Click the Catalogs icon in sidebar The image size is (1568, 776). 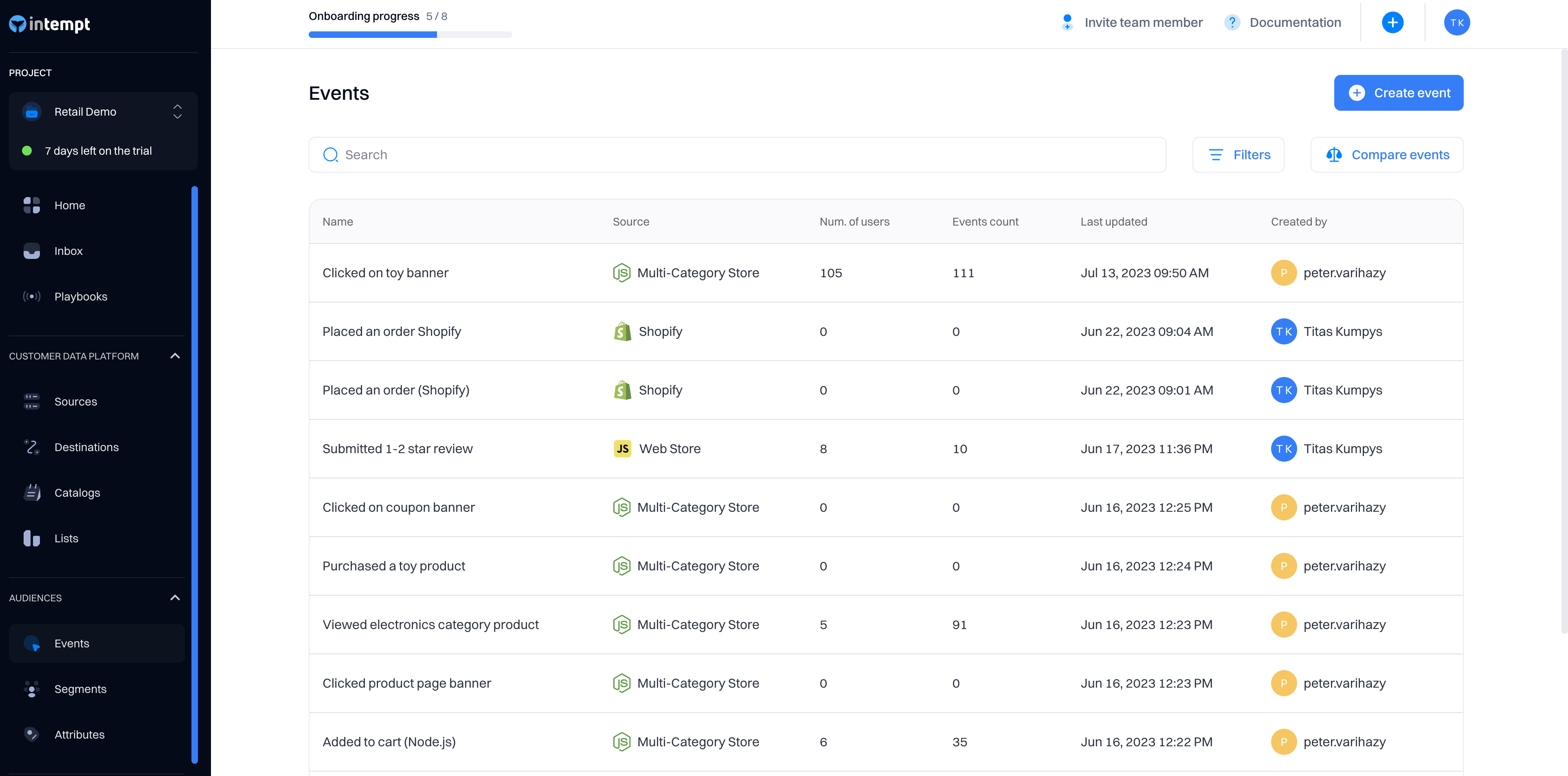coord(32,492)
